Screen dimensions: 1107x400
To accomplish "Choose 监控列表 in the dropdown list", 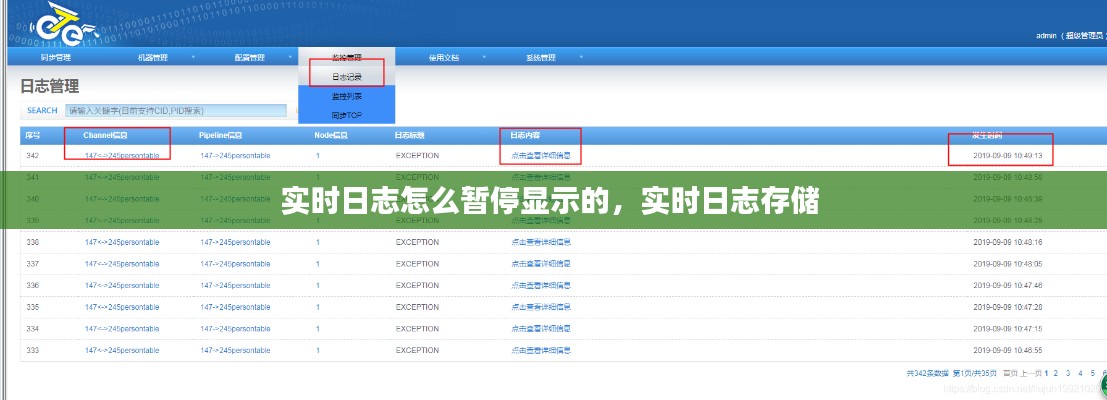I will click(347, 96).
